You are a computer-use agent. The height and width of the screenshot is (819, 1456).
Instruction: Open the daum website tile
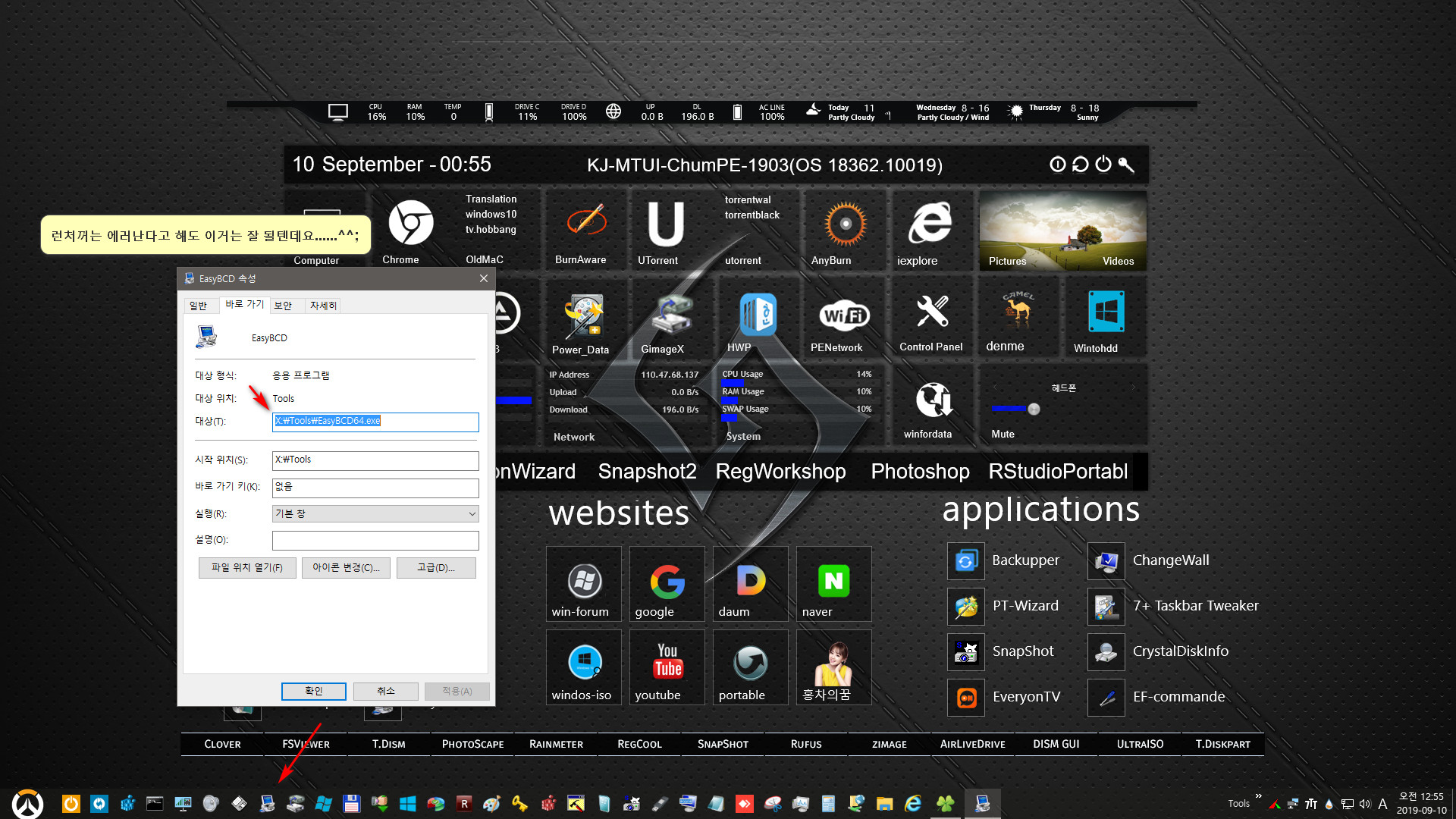(751, 583)
